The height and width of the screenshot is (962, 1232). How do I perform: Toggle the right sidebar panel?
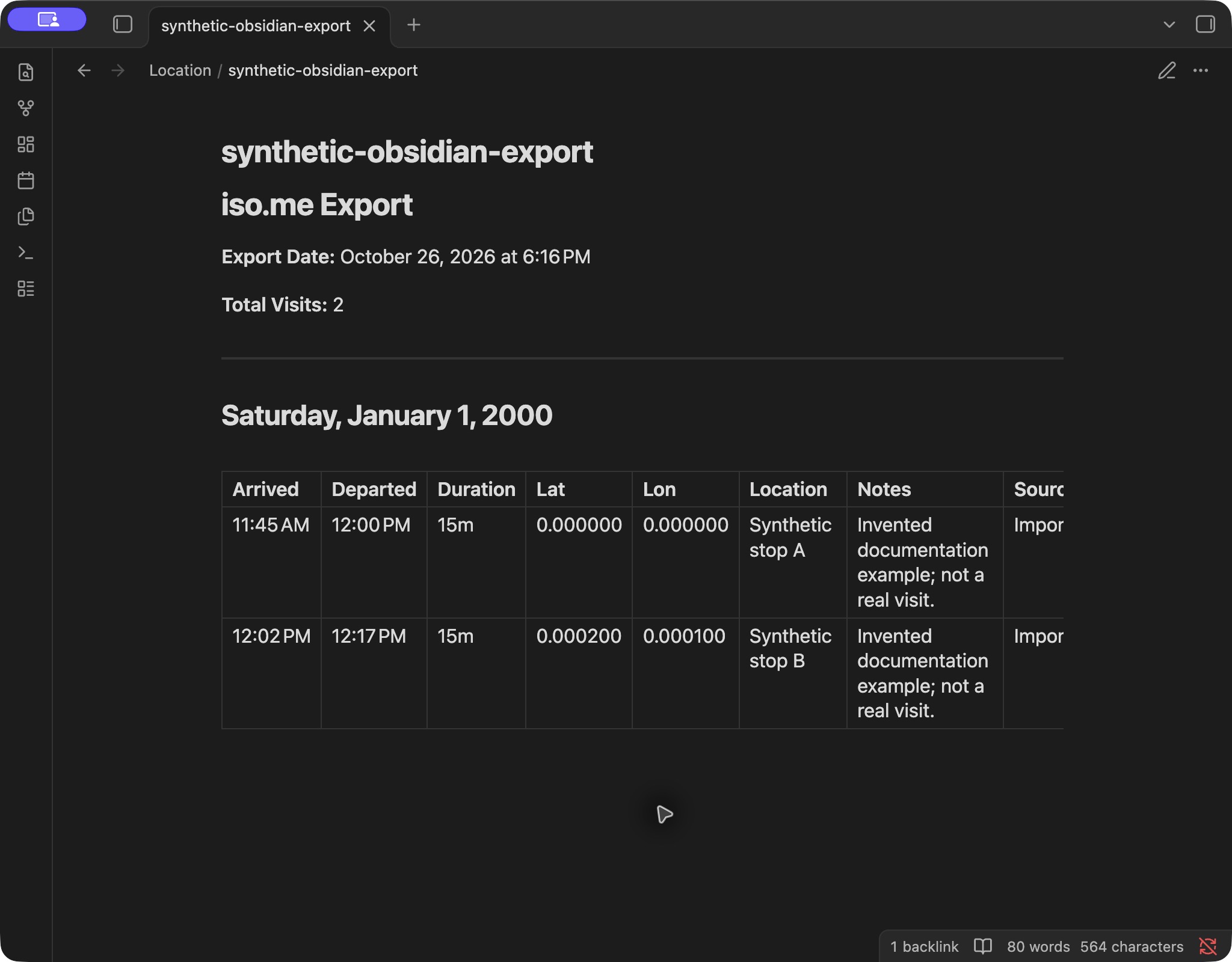1205,25
